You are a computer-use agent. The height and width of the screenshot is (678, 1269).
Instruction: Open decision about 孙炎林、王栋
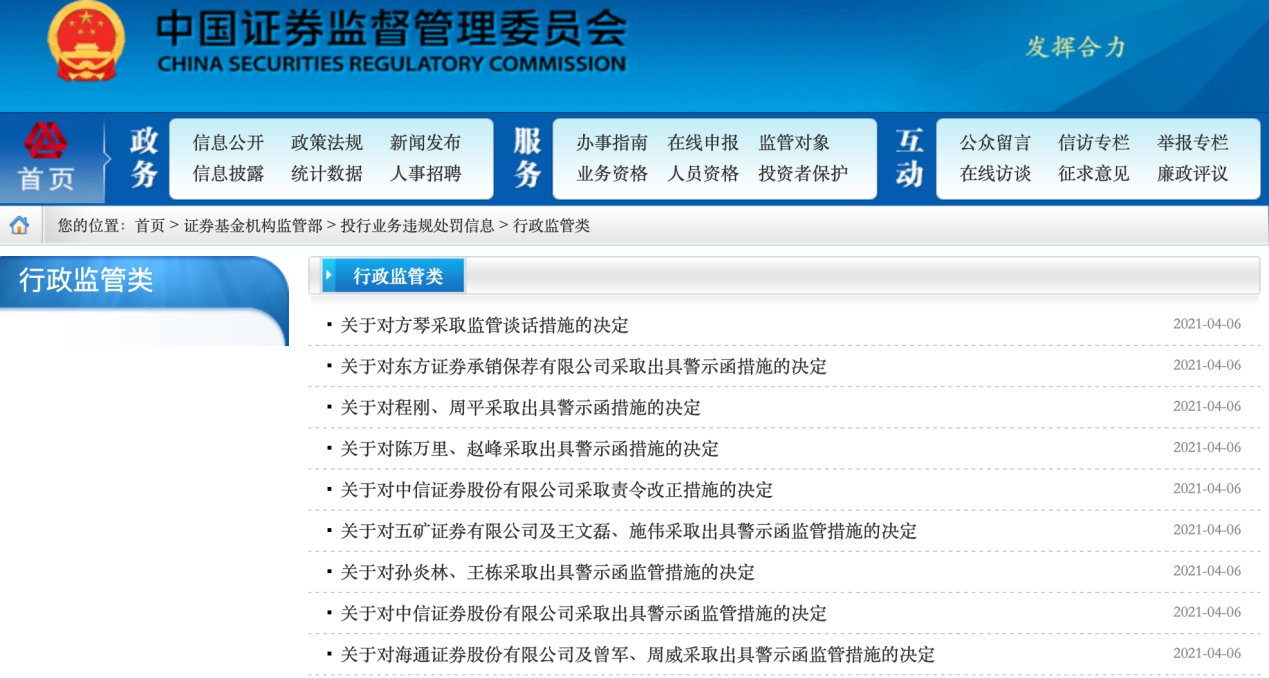point(547,571)
